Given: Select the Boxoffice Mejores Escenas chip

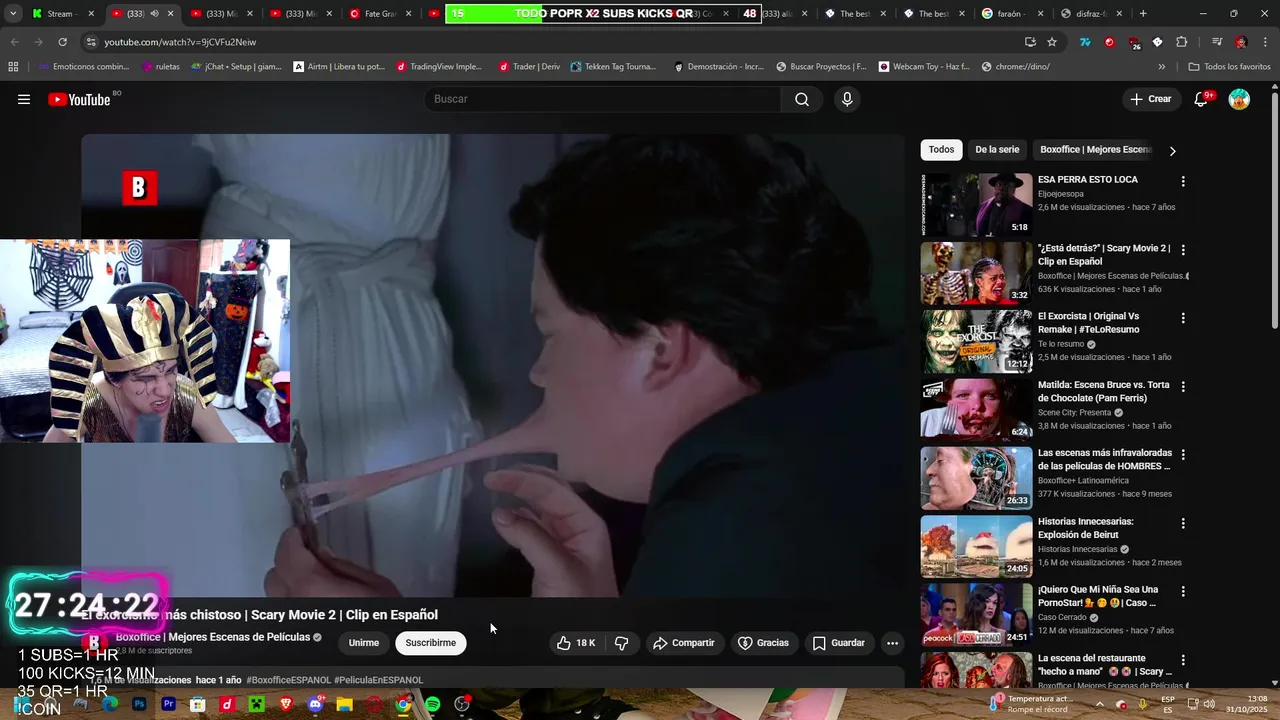Looking at the screenshot, I should (1095, 150).
